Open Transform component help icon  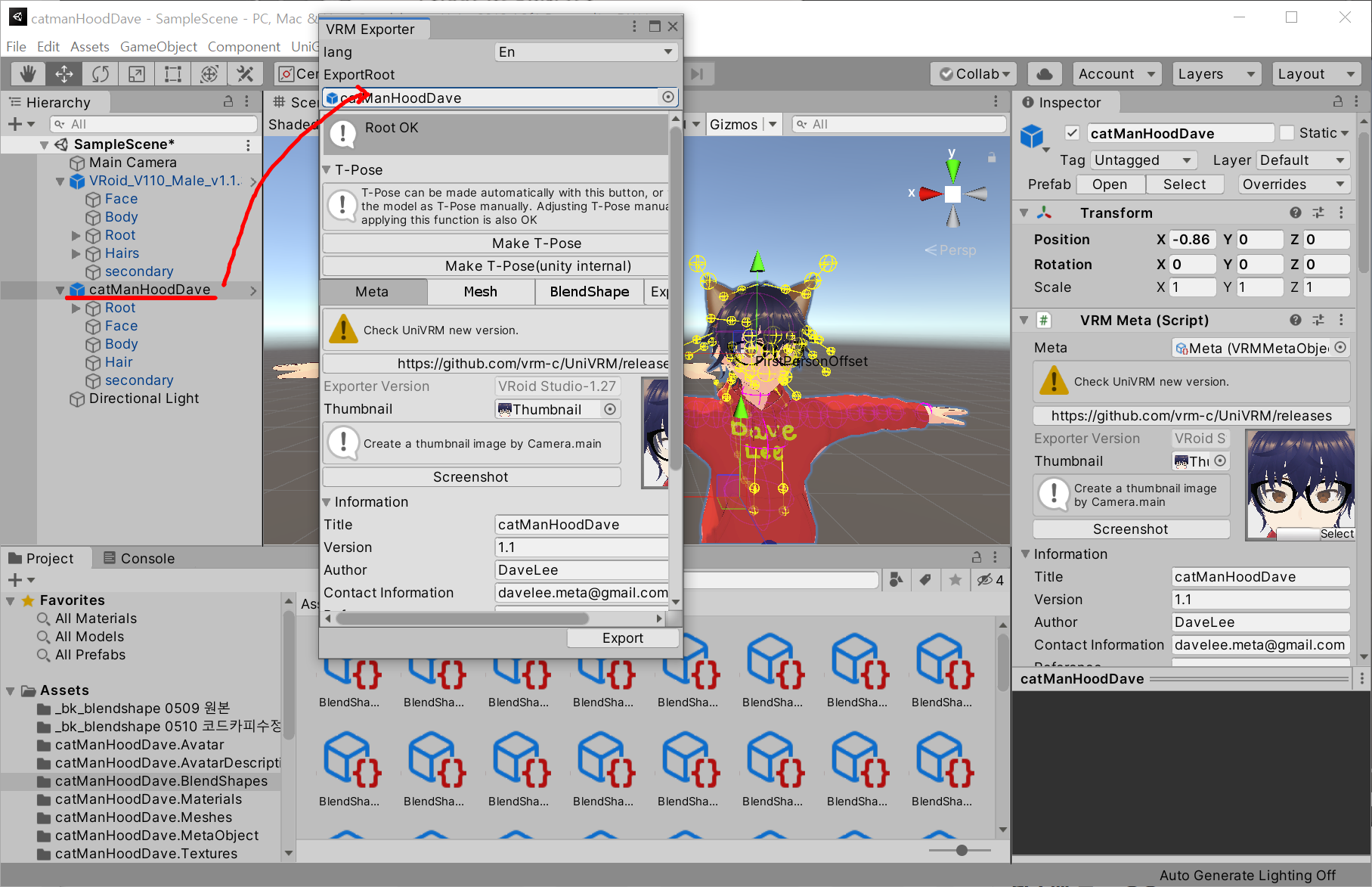coord(1296,212)
